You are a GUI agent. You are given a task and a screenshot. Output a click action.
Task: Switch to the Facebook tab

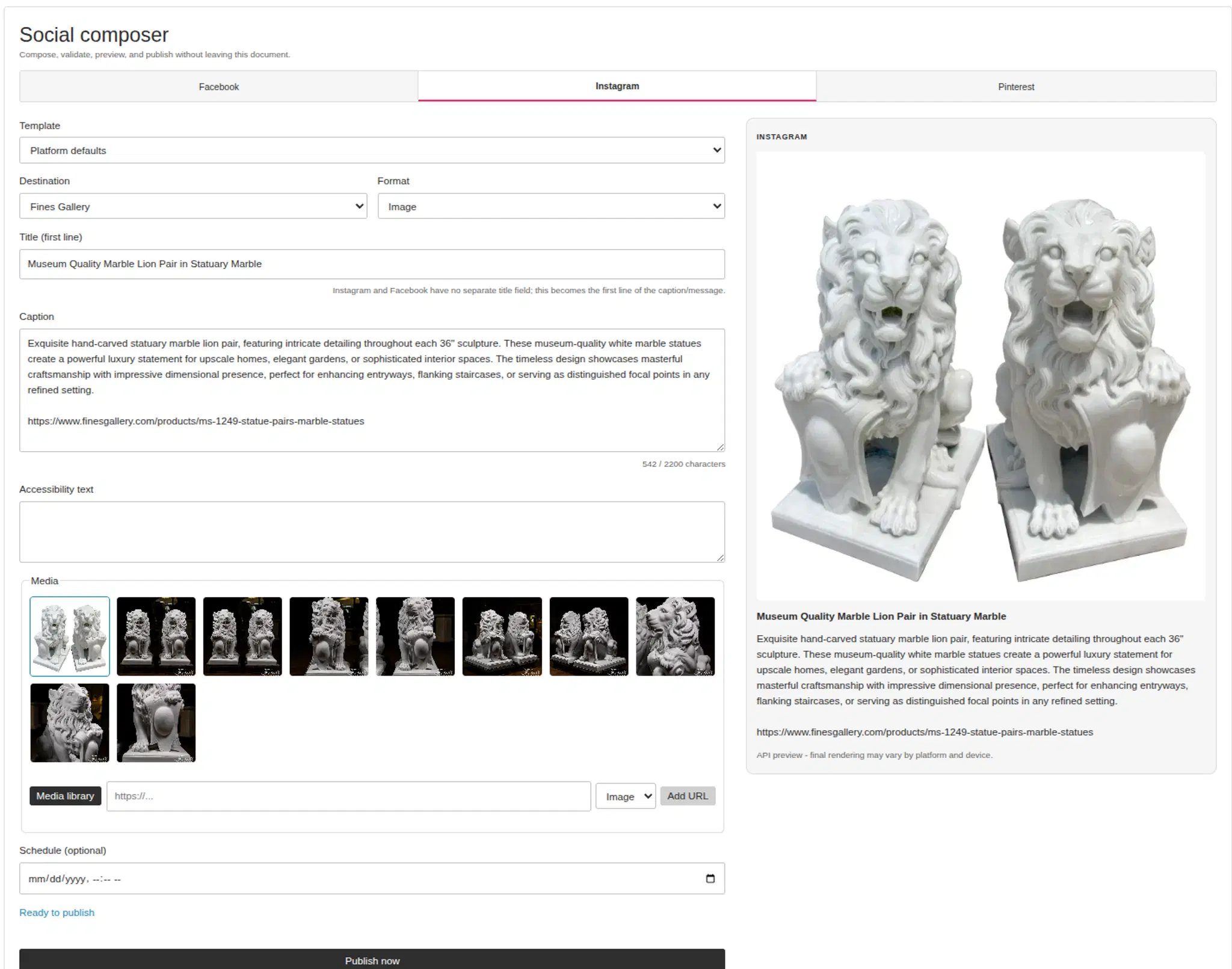coord(219,87)
